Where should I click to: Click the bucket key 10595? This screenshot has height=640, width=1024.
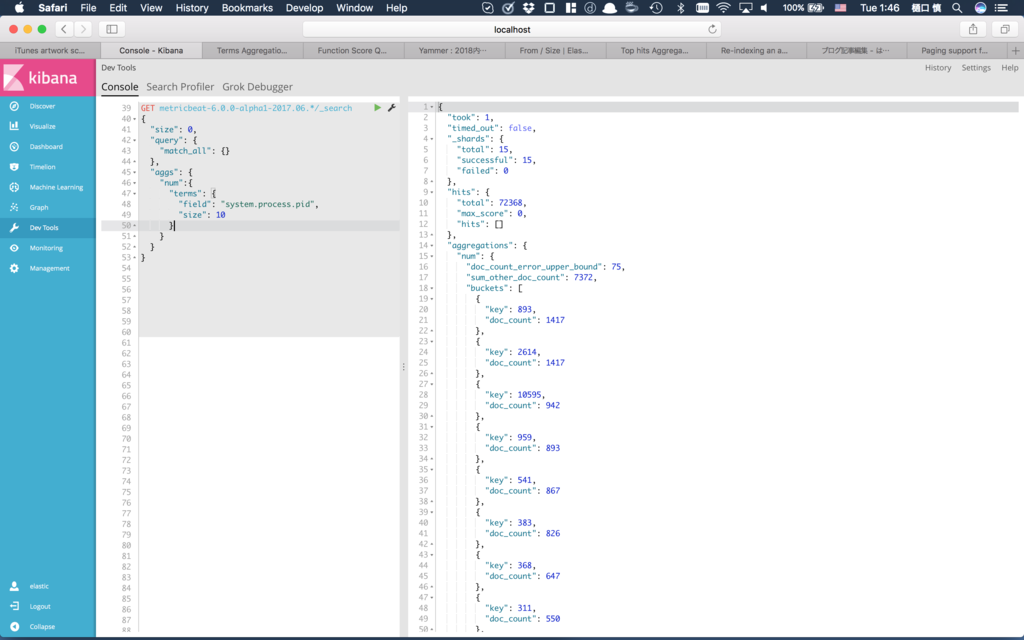(x=530, y=394)
